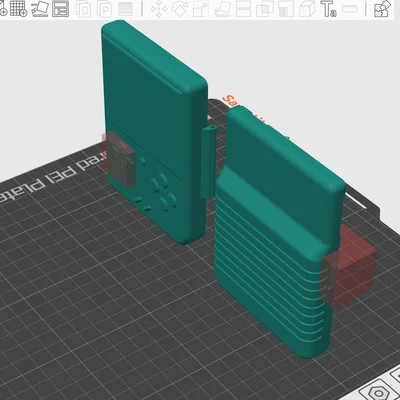
Task: Open the Assembly View puzzle icon
Action: pyautogui.click(x=382, y=9)
